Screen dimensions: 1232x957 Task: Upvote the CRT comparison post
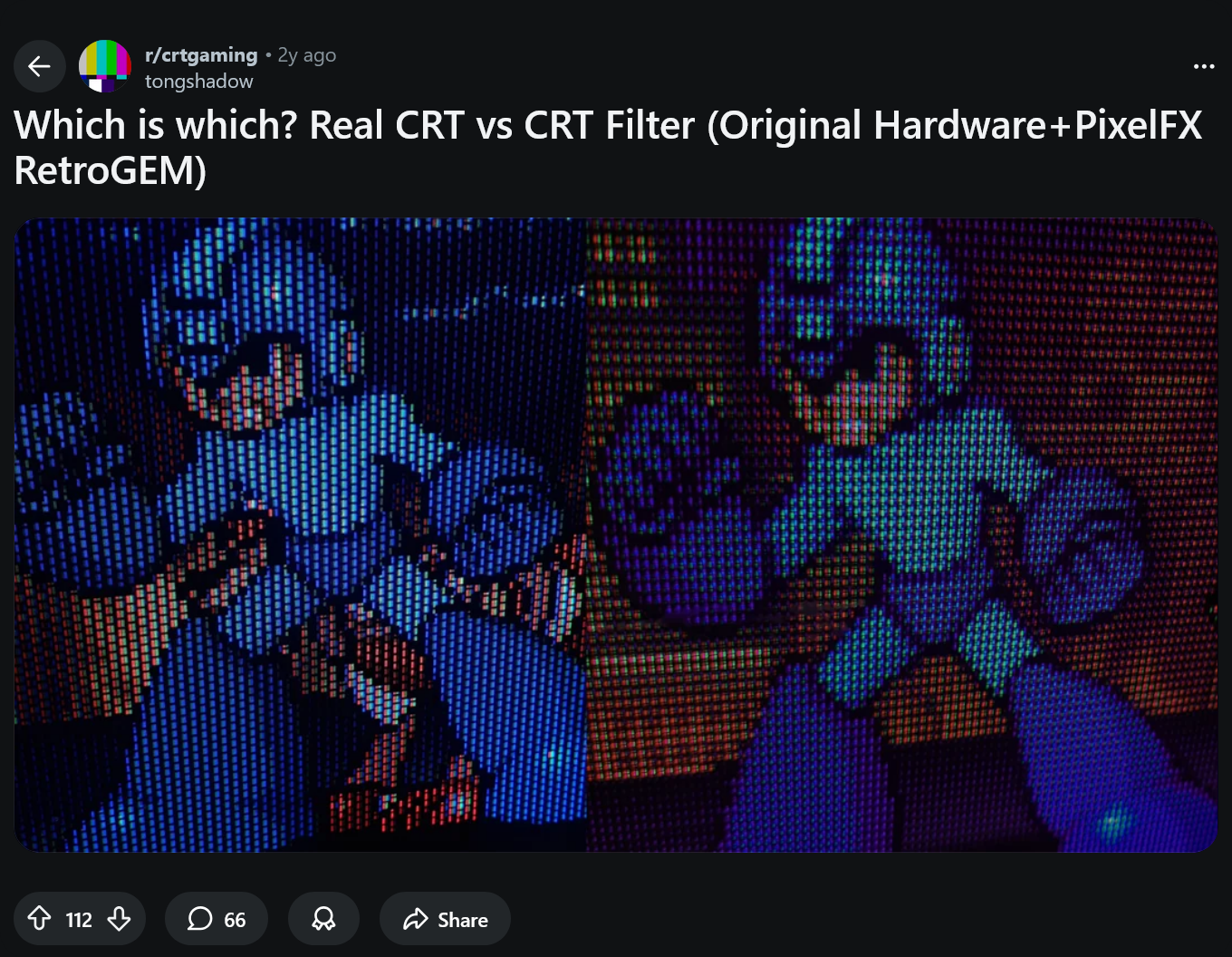point(39,919)
